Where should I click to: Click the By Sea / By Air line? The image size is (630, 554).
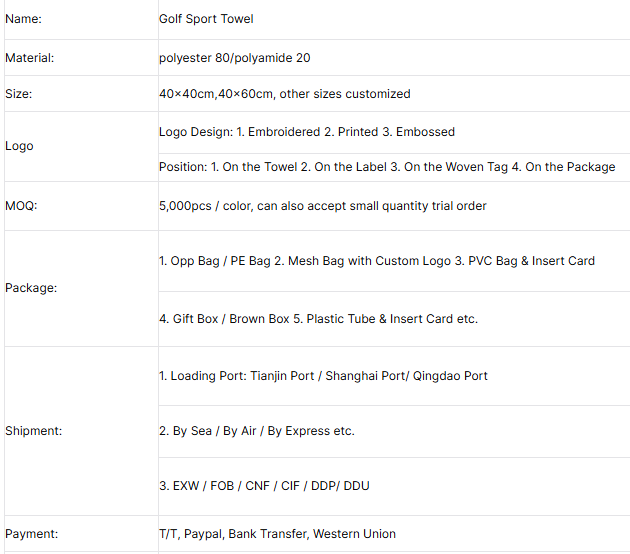tap(256, 431)
